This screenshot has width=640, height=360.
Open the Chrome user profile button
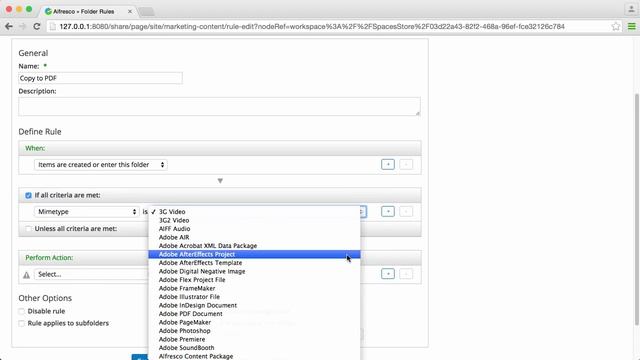[x=631, y=9]
